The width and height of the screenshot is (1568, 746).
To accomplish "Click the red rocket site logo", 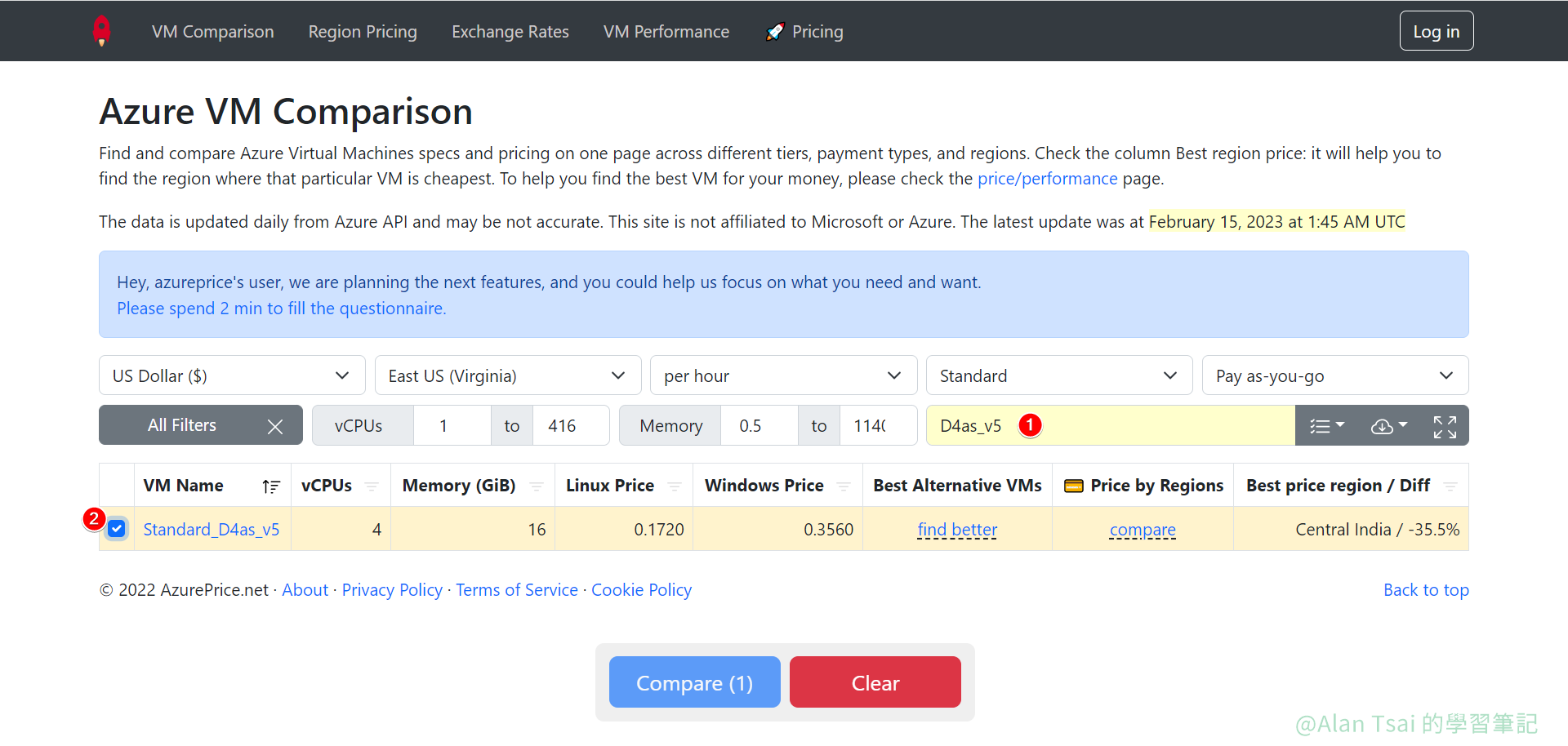I will point(101,31).
